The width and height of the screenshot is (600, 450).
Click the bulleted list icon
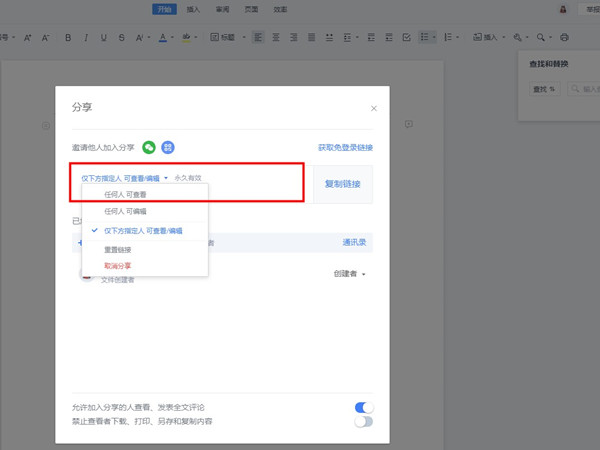424,38
